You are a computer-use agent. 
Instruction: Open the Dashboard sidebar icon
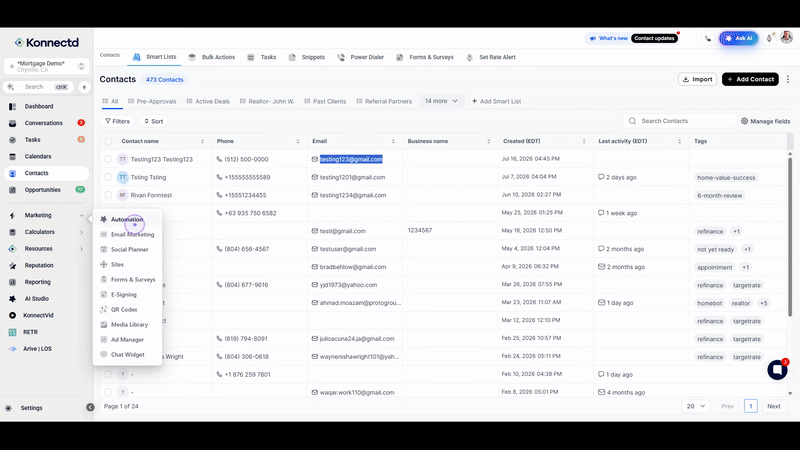12,107
